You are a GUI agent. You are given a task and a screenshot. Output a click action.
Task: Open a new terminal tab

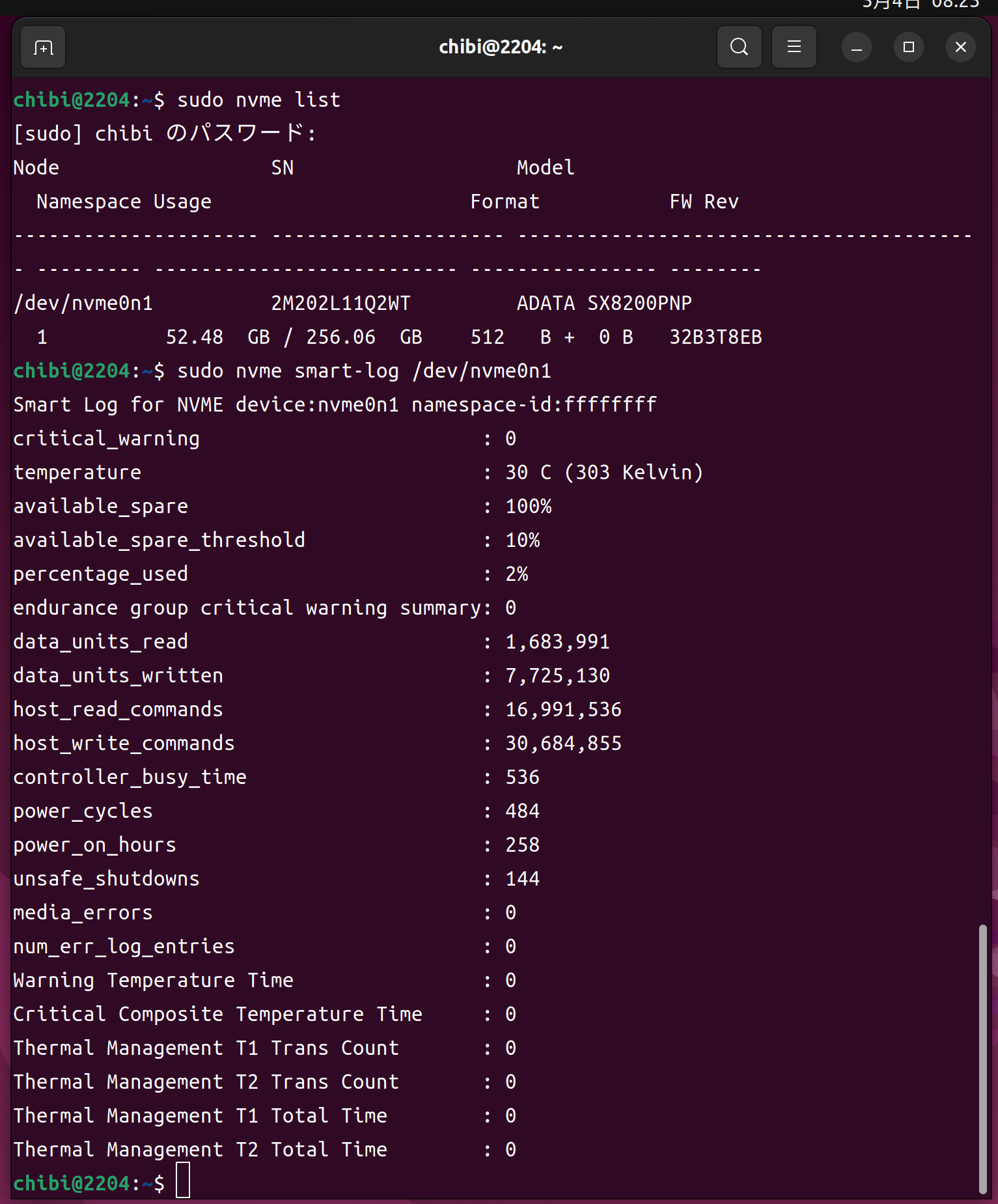[x=43, y=48]
